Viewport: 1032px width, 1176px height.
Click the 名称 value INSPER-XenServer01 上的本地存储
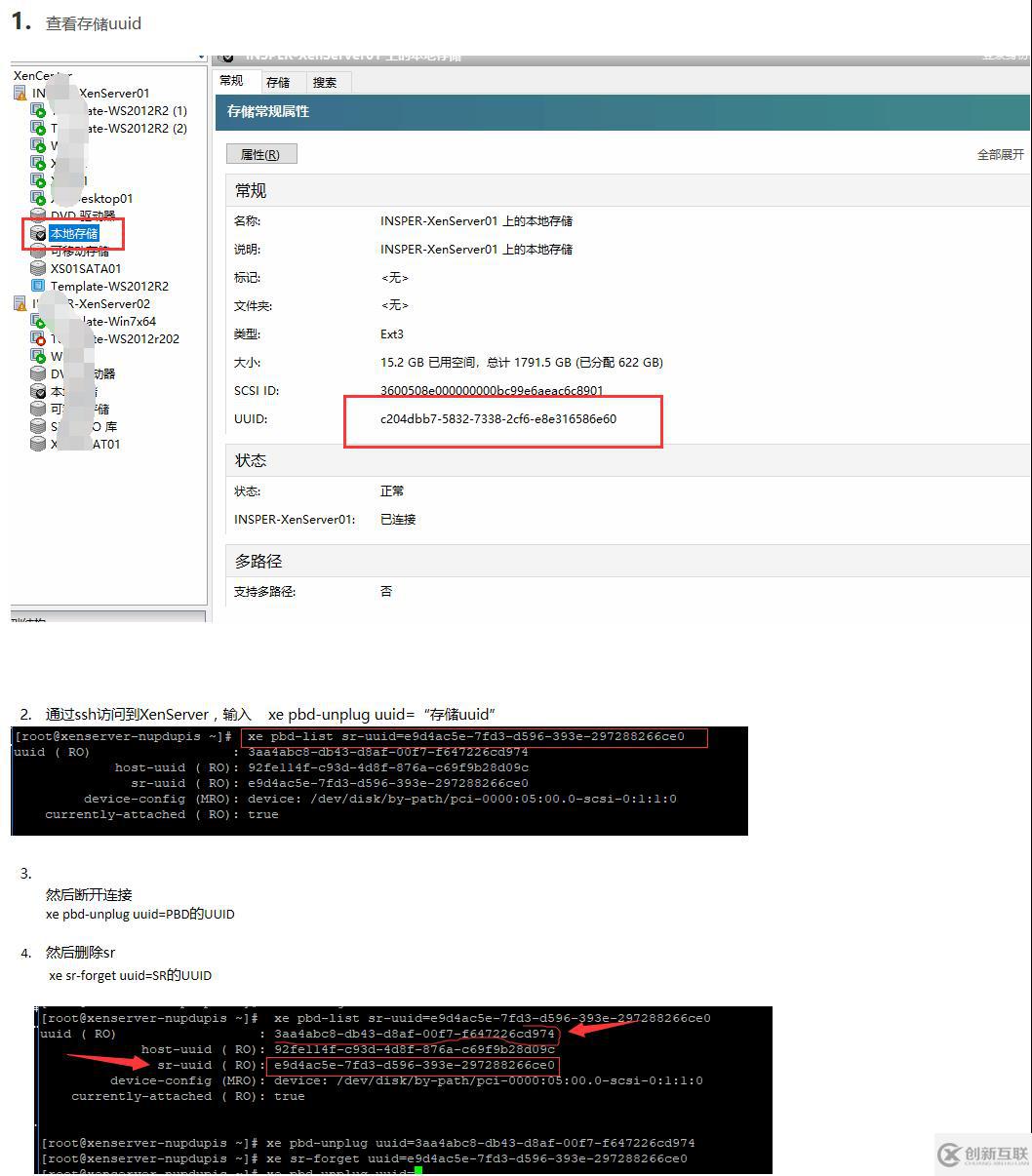[x=476, y=221]
